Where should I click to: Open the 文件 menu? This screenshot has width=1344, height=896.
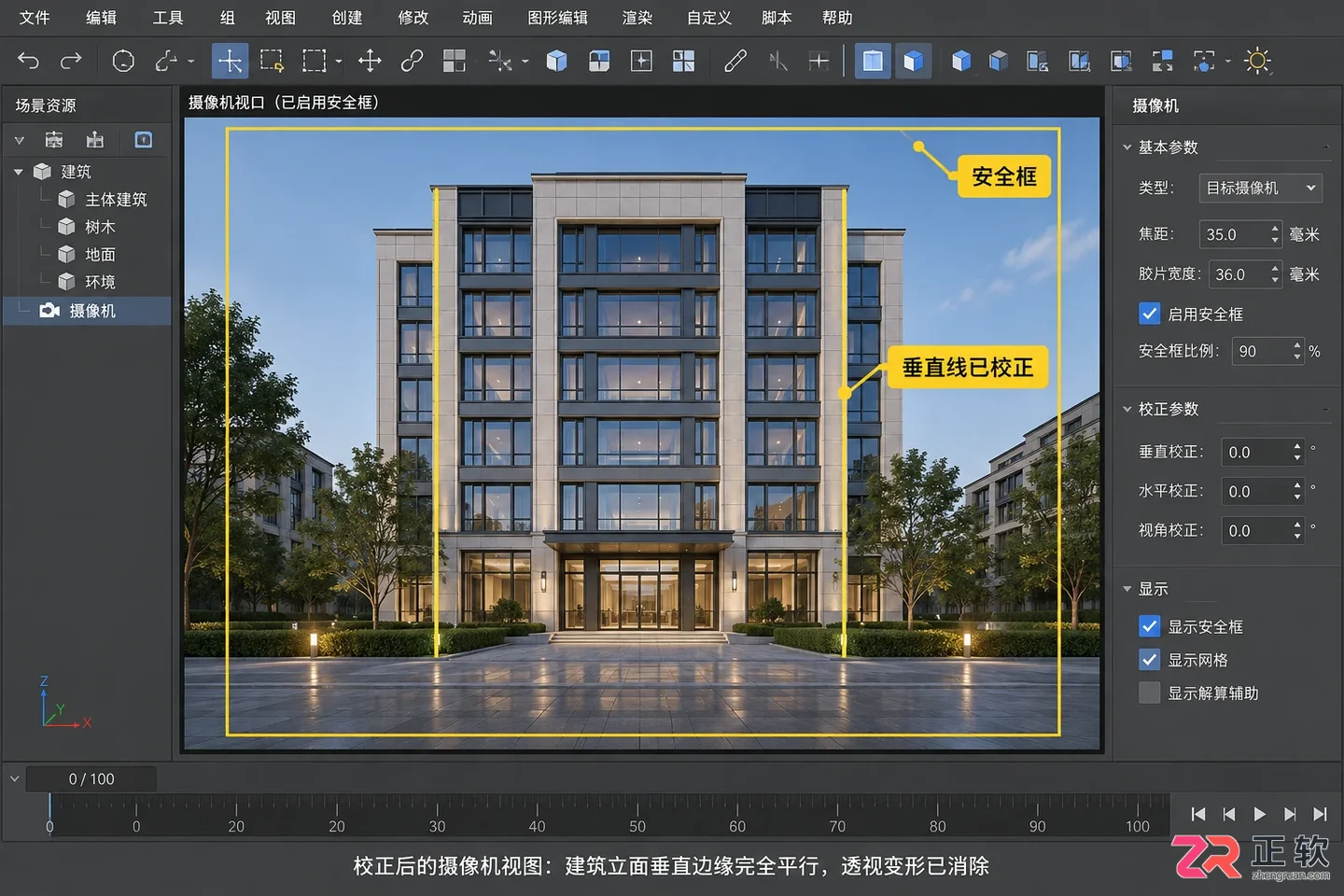tap(35, 18)
